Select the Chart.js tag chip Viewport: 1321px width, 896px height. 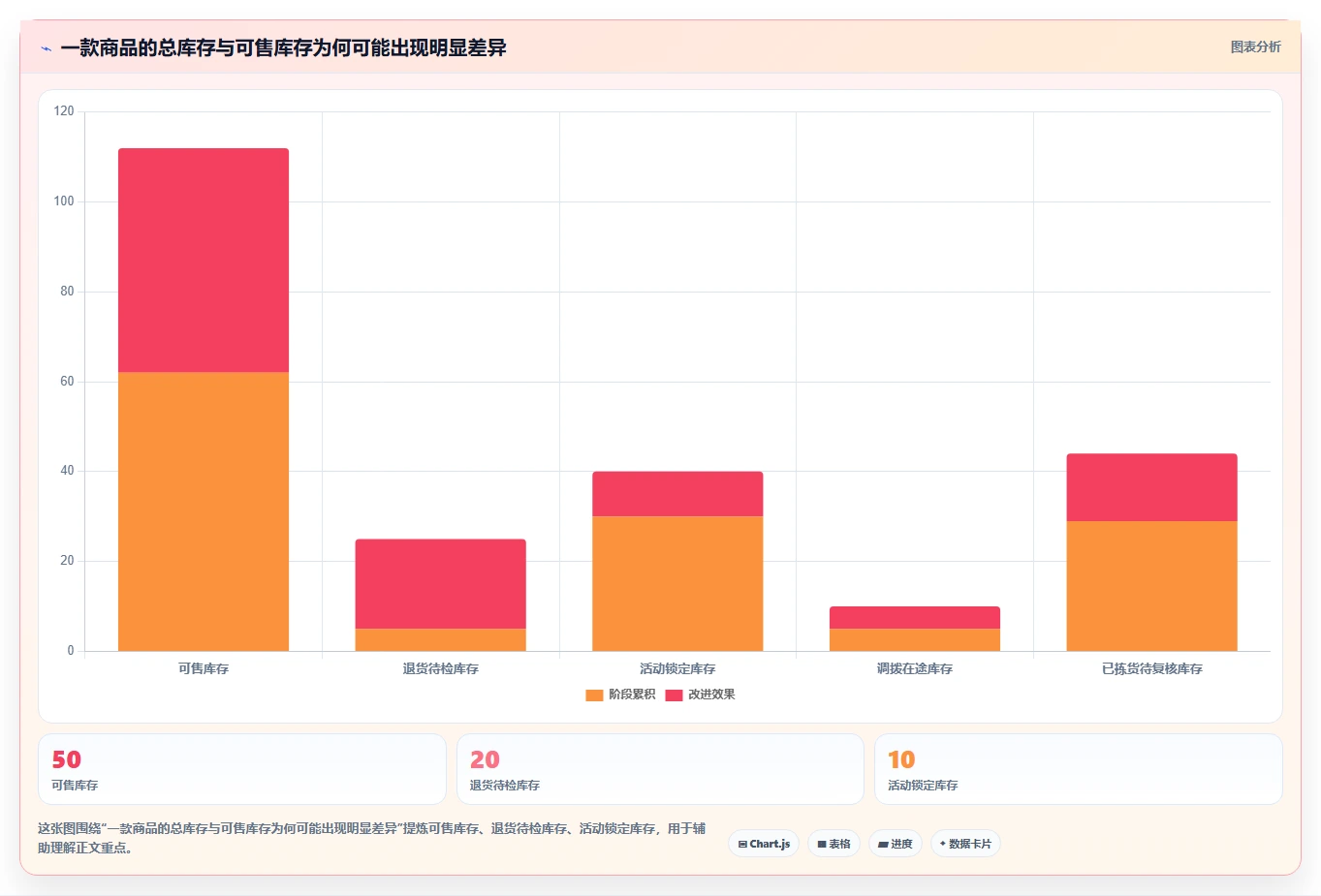pos(764,844)
